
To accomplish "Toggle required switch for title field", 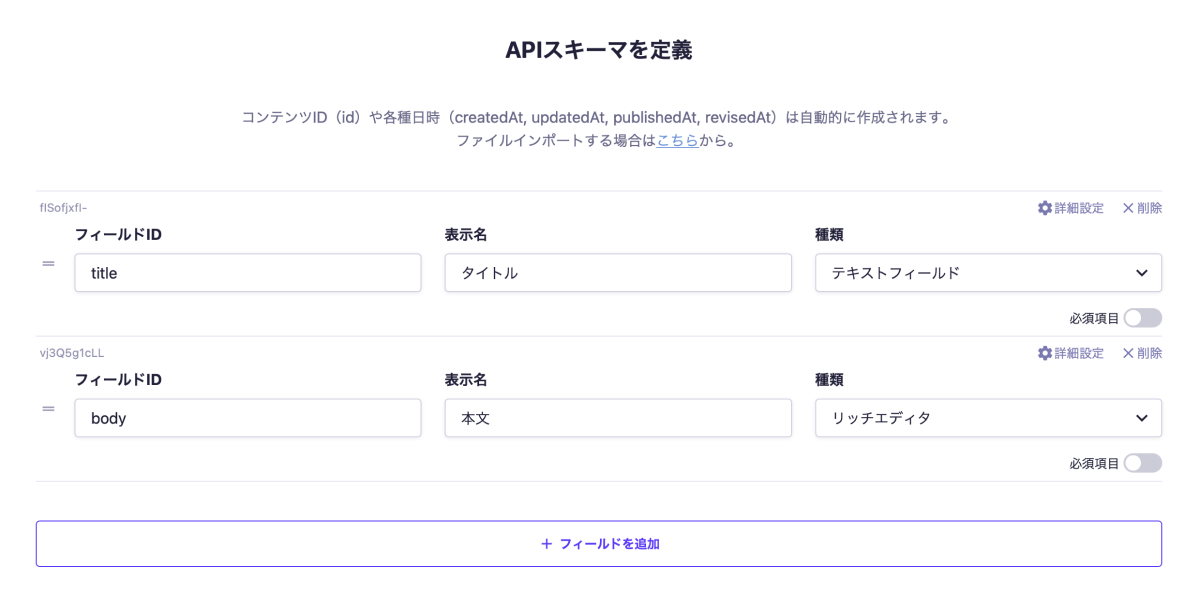I will (x=1142, y=318).
